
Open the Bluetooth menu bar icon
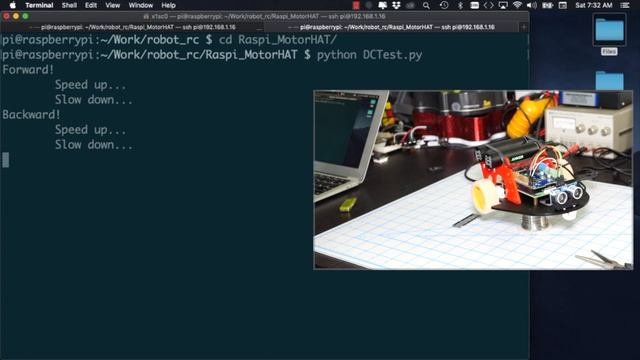(460, 5)
